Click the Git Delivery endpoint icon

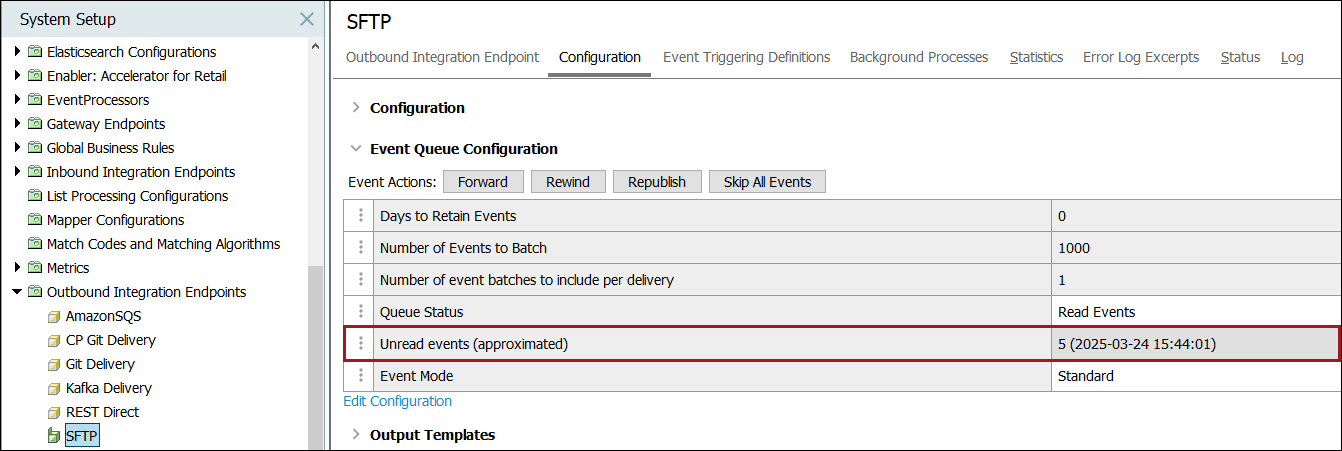(54, 364)
